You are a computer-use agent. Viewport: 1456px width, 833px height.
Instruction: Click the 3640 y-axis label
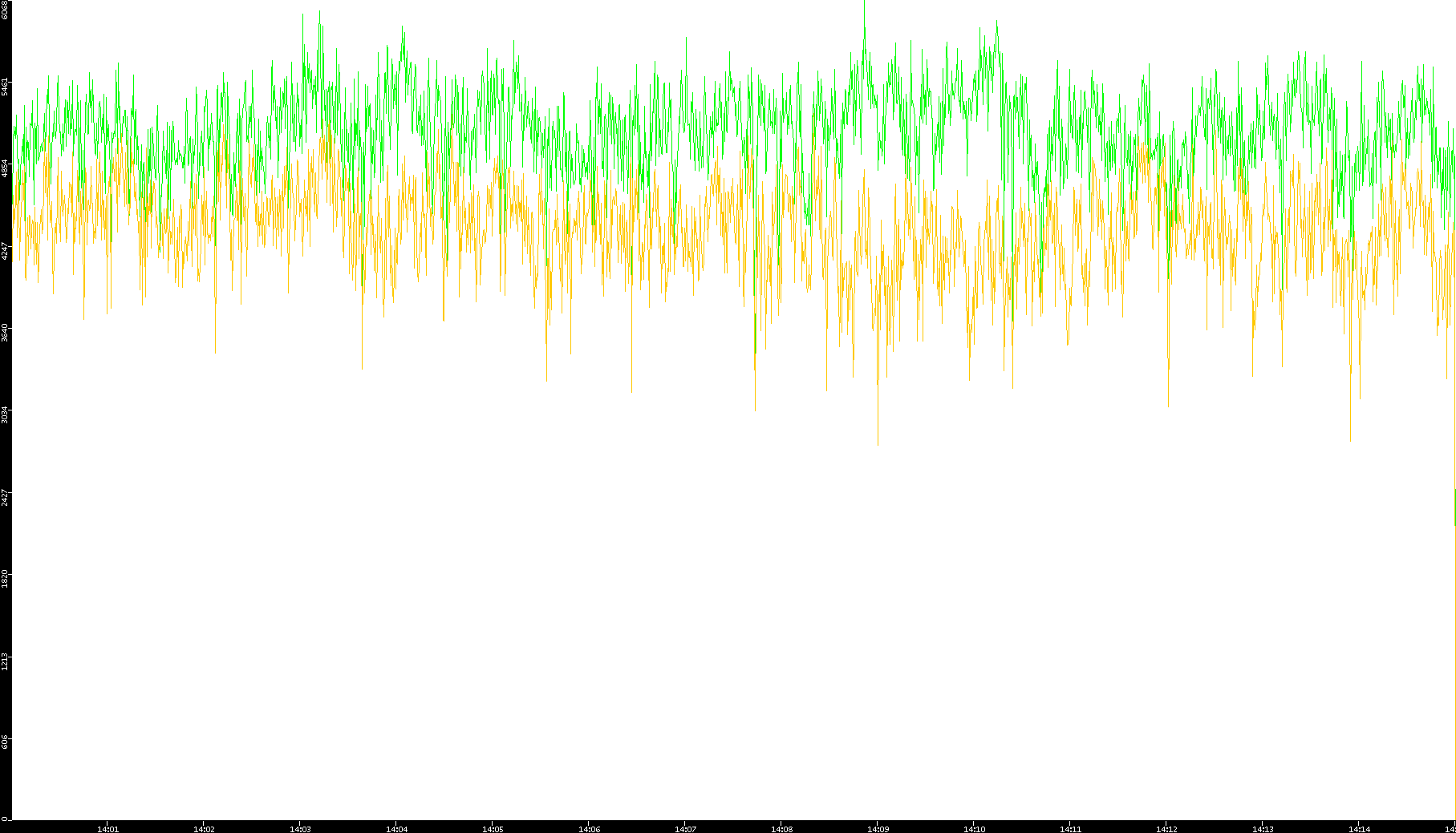pos(6,333)
